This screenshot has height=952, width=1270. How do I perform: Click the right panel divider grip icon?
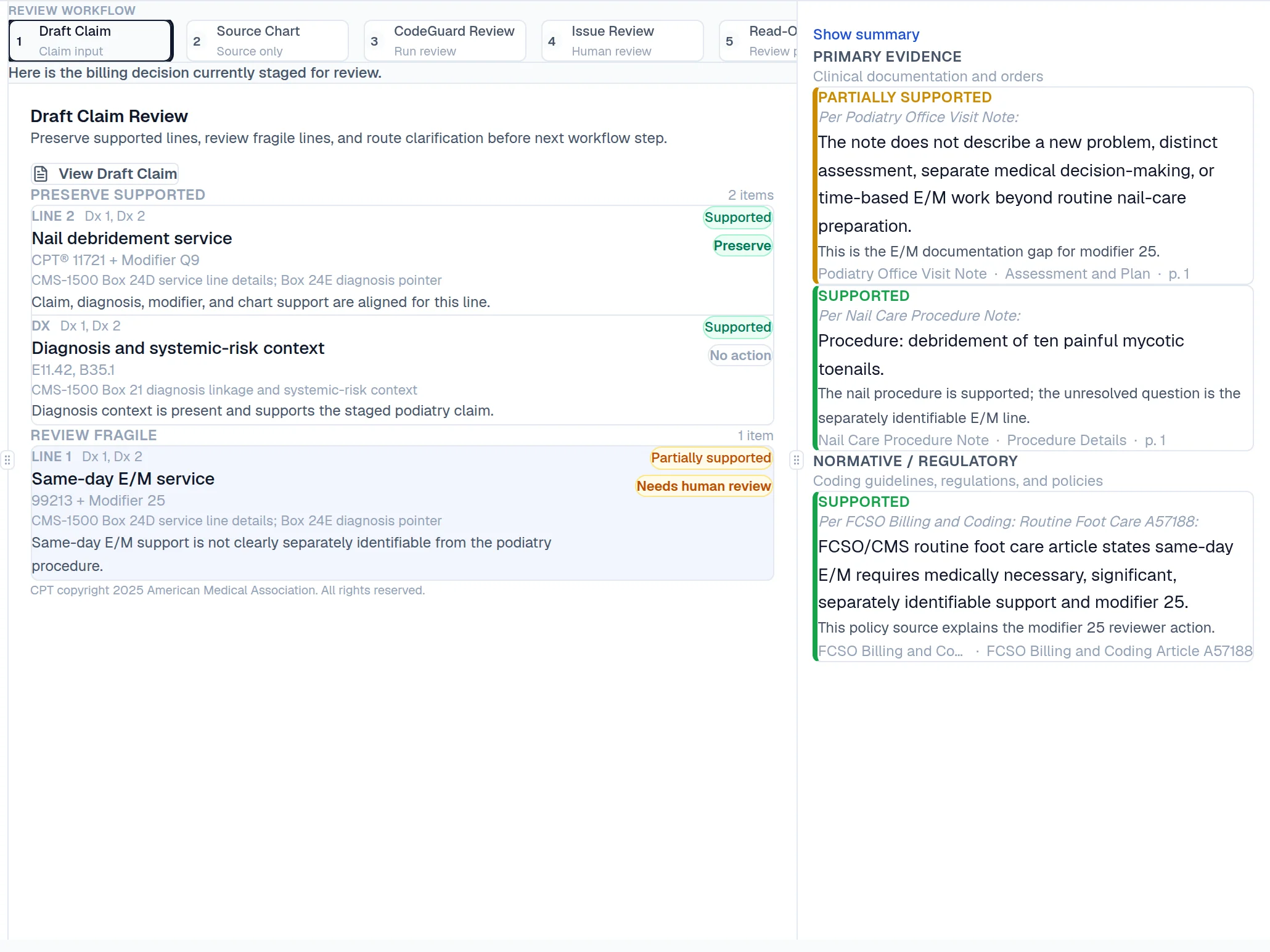point(797,460)
